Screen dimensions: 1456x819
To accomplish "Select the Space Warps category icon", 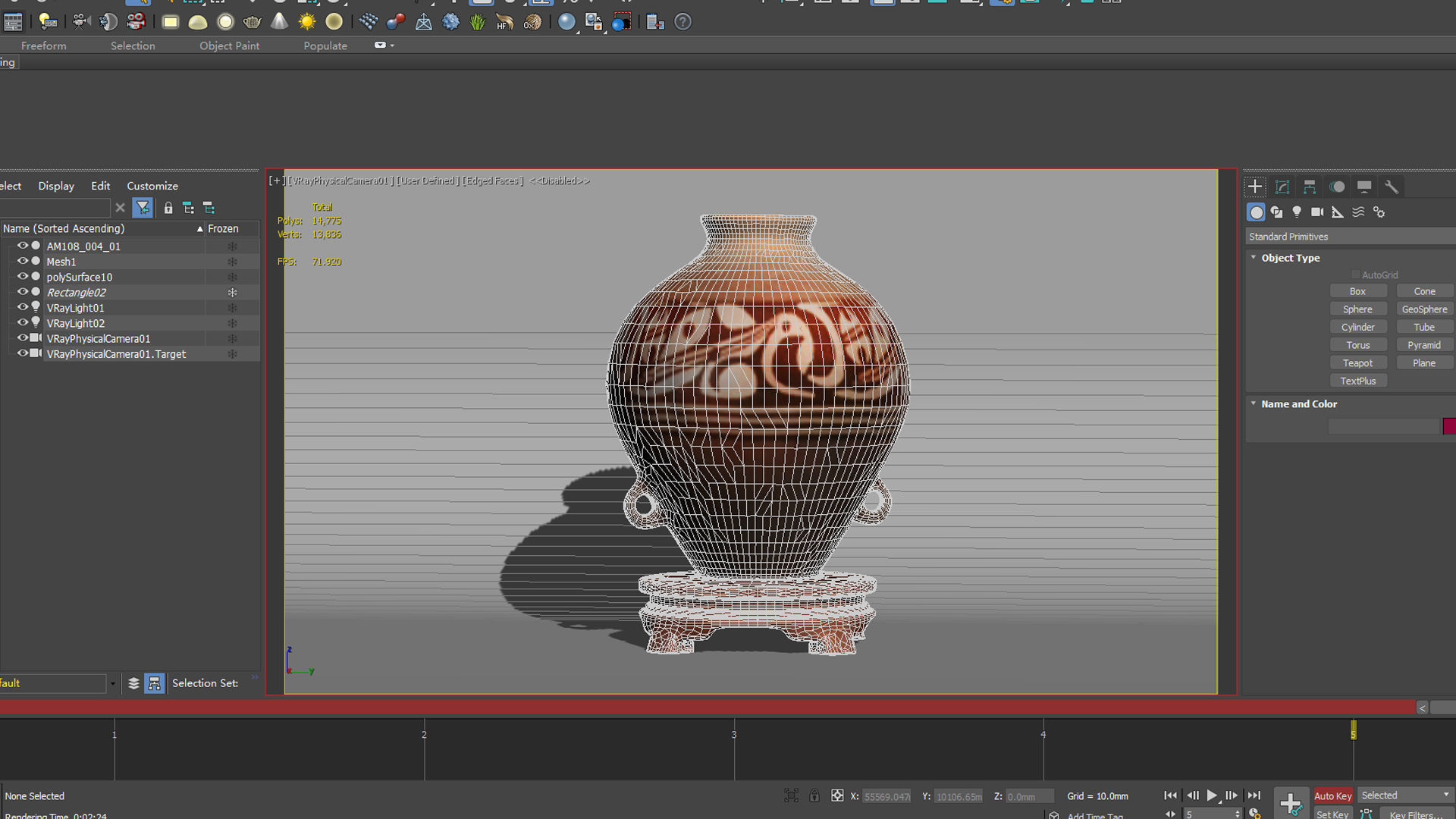I will (1359, 212).
